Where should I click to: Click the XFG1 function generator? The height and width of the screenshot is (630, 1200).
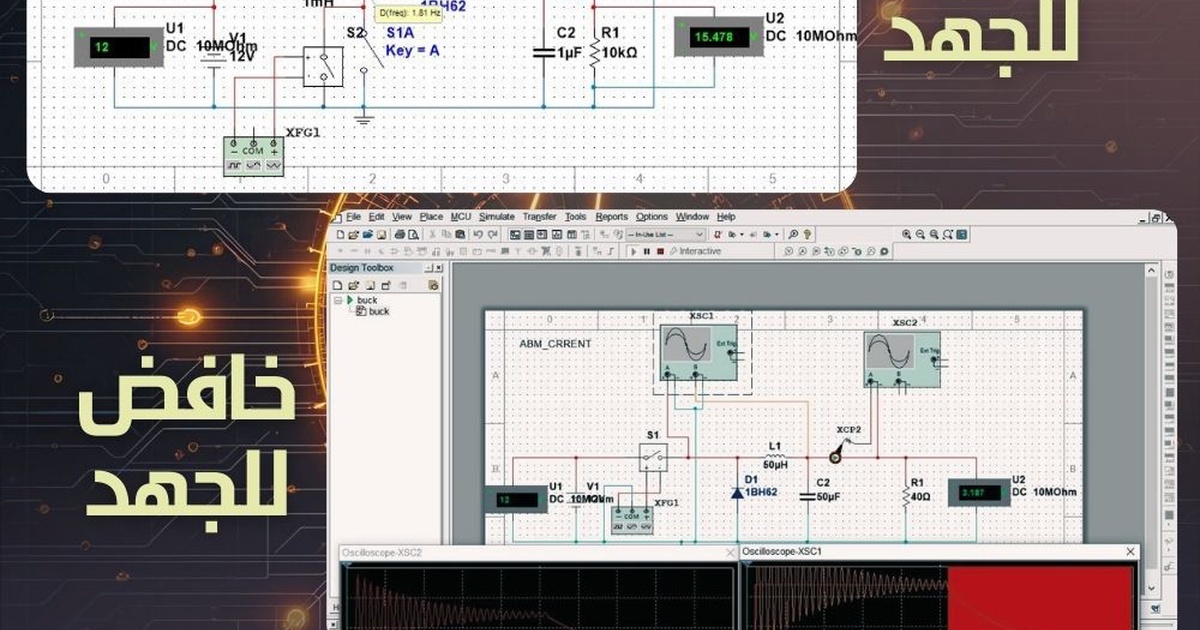point(631,519)
